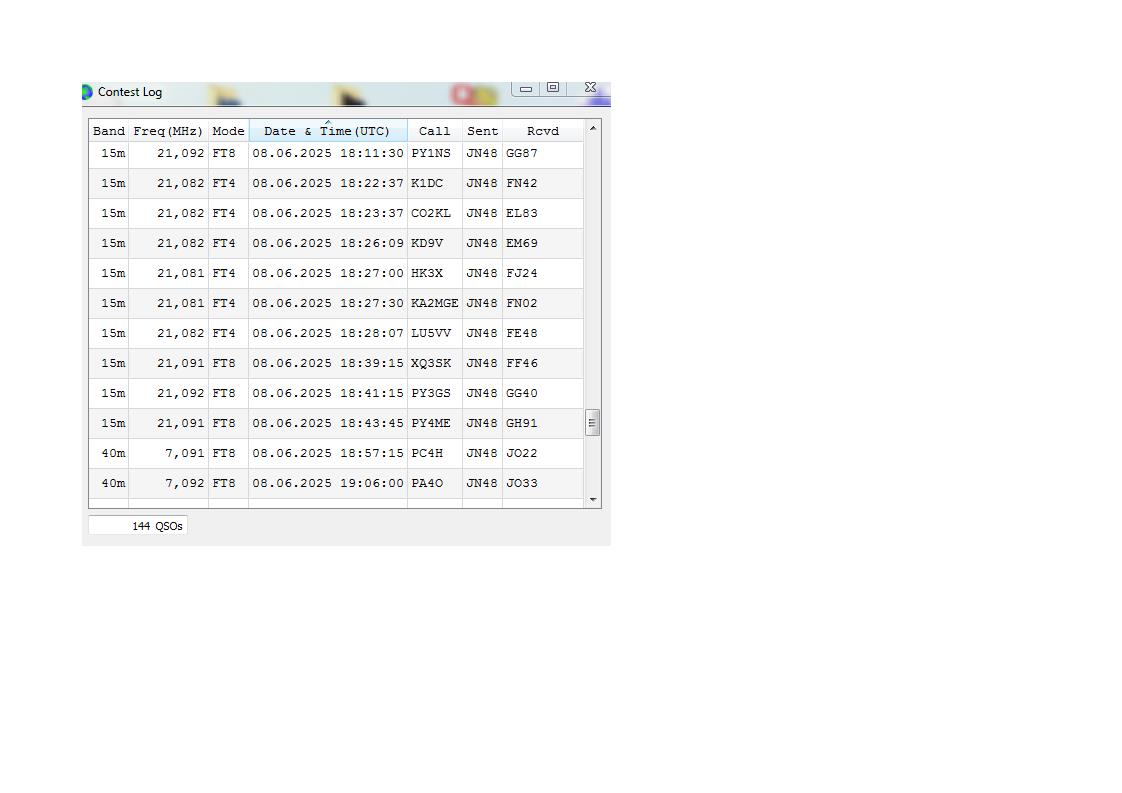Click the vertical scrollbar thumb
The image size is (1122, 793).
pos(592,423)
